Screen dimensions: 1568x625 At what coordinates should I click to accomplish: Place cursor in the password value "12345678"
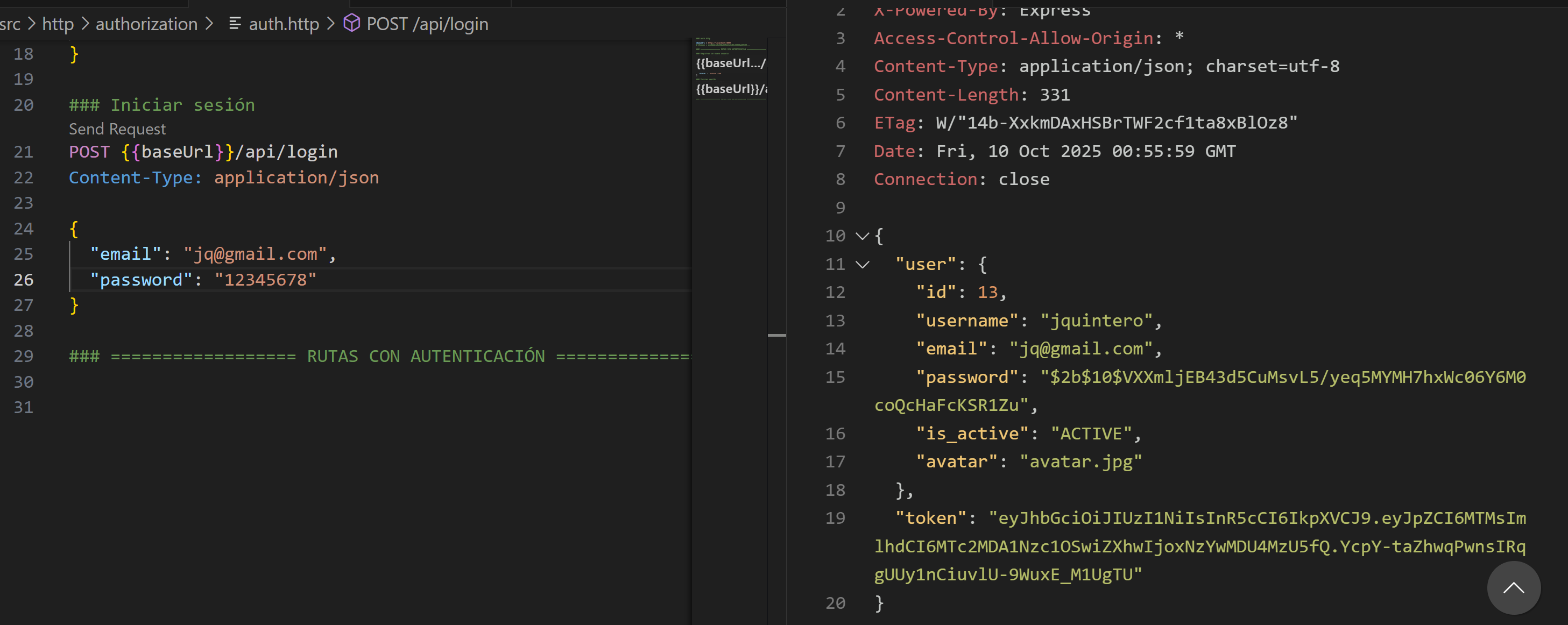265,280
